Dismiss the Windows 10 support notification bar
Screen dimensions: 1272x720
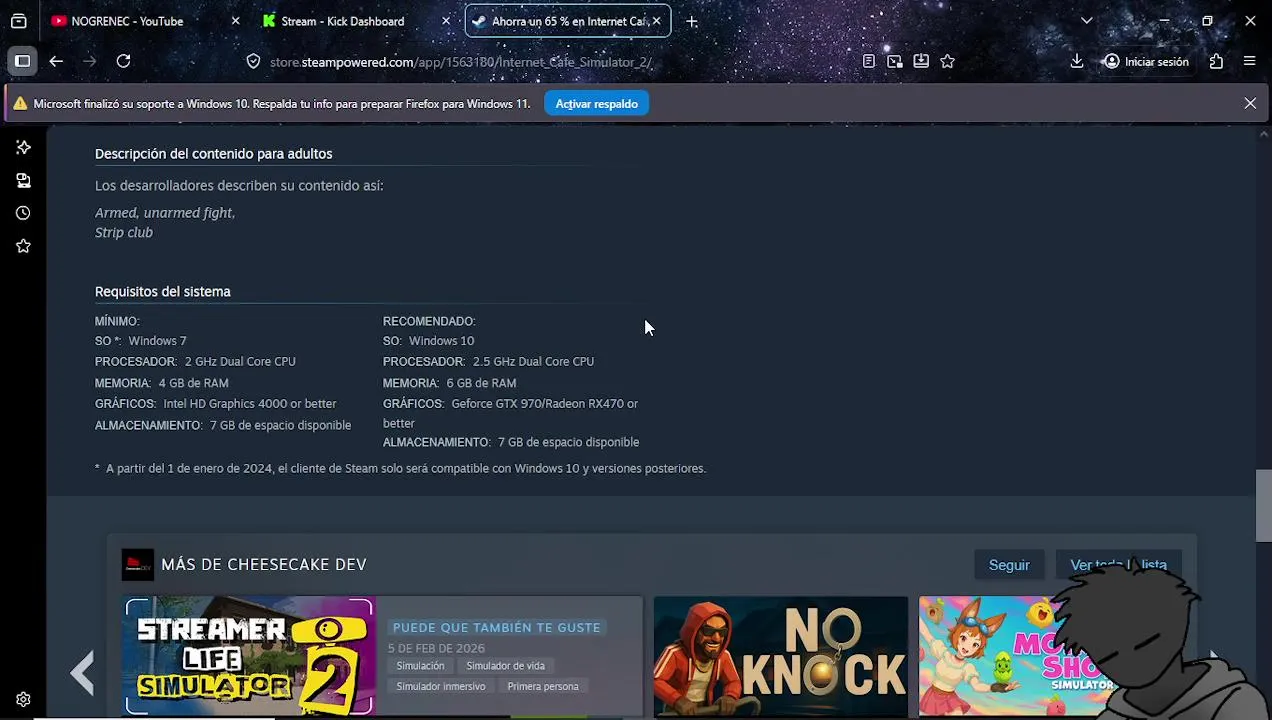pyautogui.click(x=1250, y=103)
